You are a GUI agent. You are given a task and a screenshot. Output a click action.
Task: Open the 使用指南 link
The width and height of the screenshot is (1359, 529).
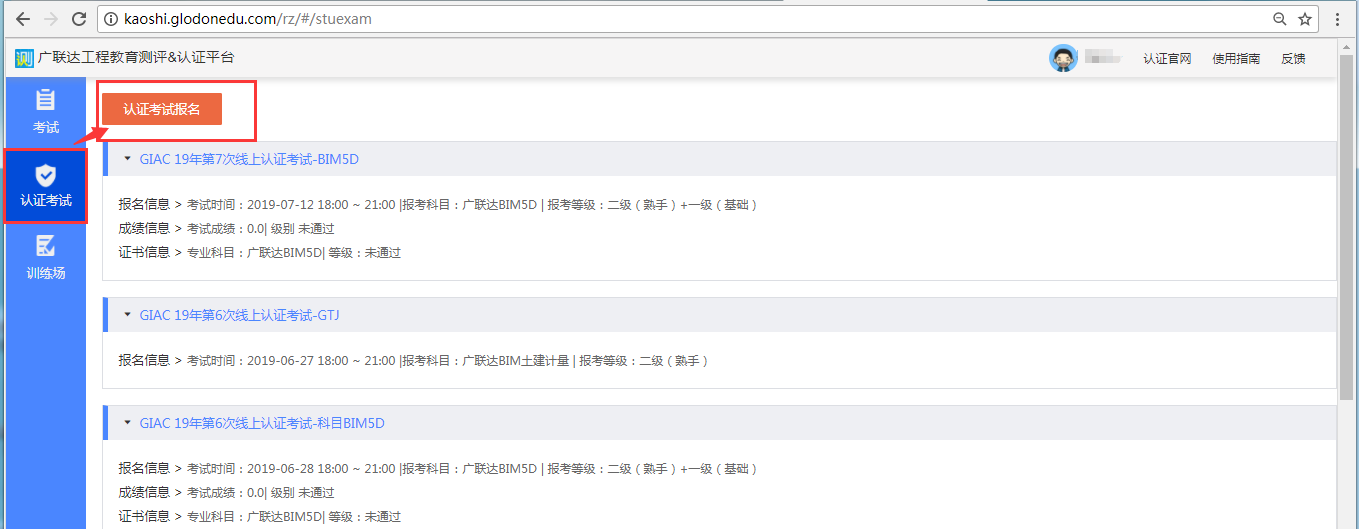click(1236, 59)
